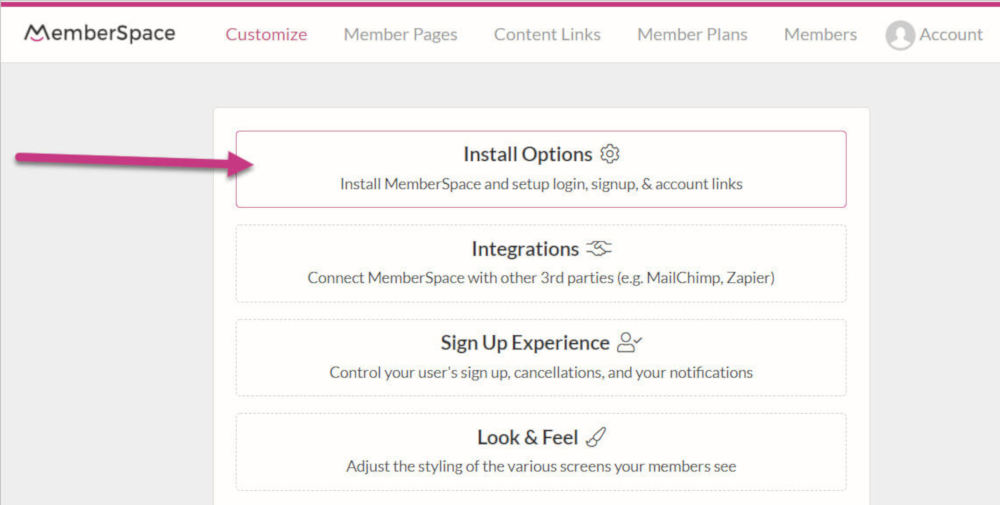Click the user checkmark icon by Sign Up Experience
Screen dimensions: 1000x505
629,343
